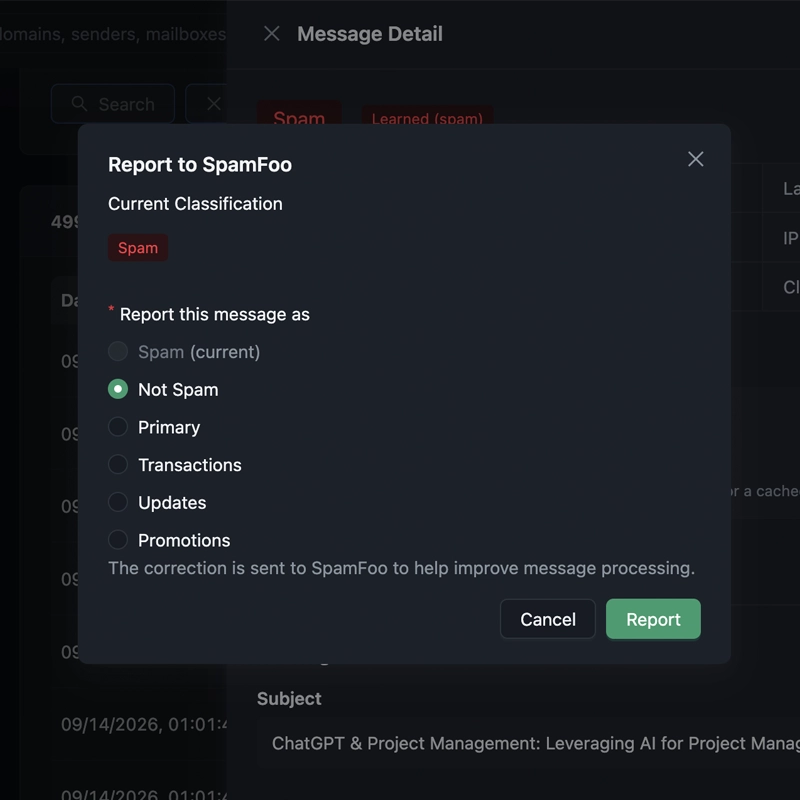Click the ChatGPT & Project Management subject text

536,743
